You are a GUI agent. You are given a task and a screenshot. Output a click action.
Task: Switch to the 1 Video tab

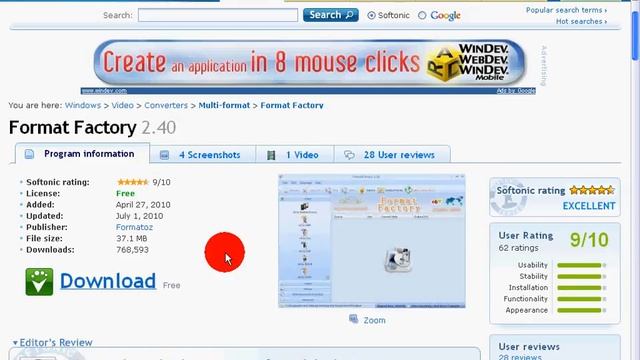click(295, 155)
